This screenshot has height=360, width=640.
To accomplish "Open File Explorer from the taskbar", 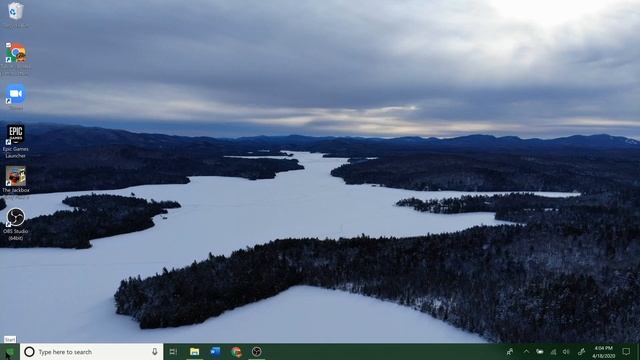I will point(195,352).
